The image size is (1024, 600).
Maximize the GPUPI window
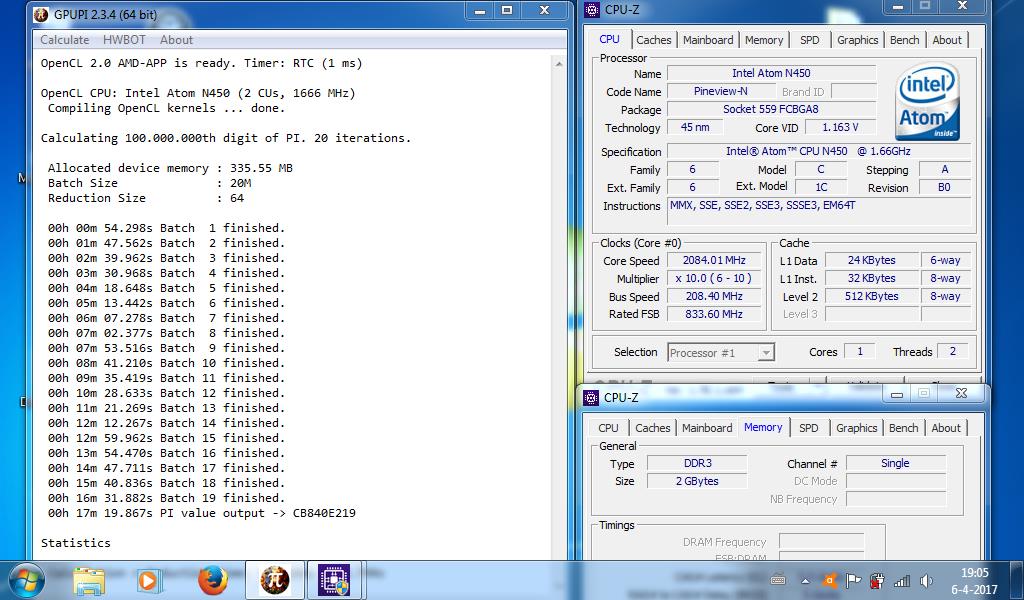point(507,11)
